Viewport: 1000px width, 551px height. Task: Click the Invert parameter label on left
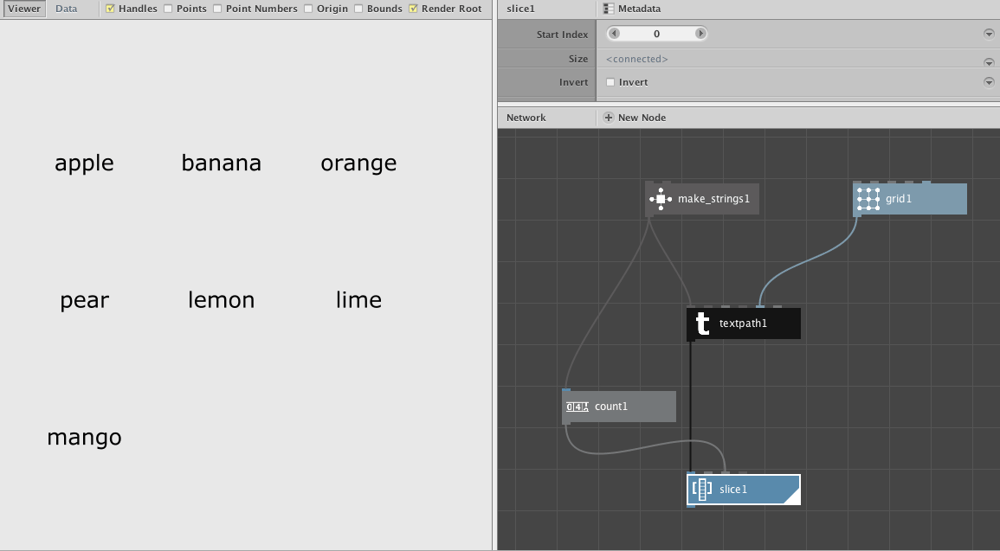click(x=573, y=82)
